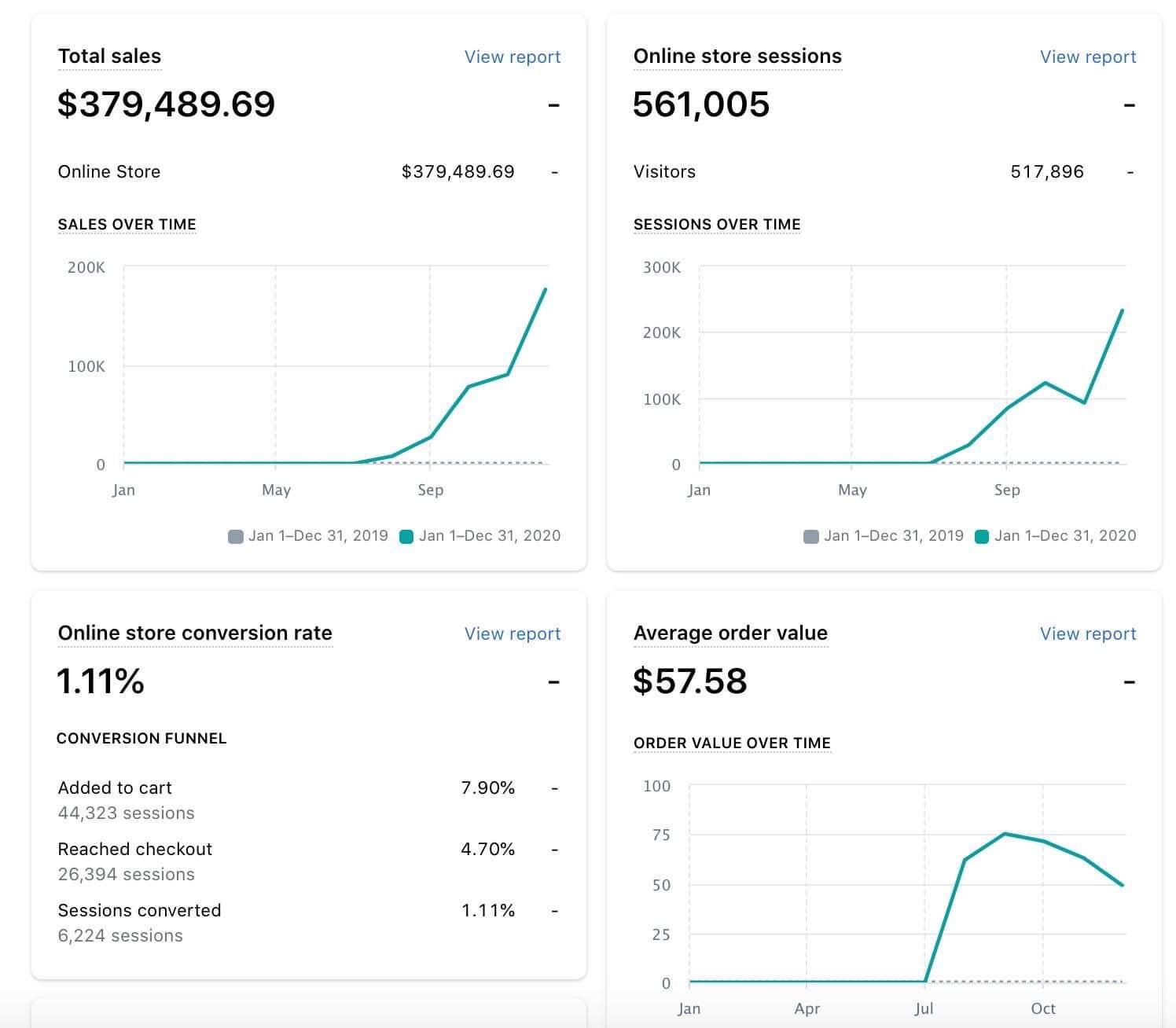
Task: Click the Visitors row in sessions card
Action: (664, 172)
